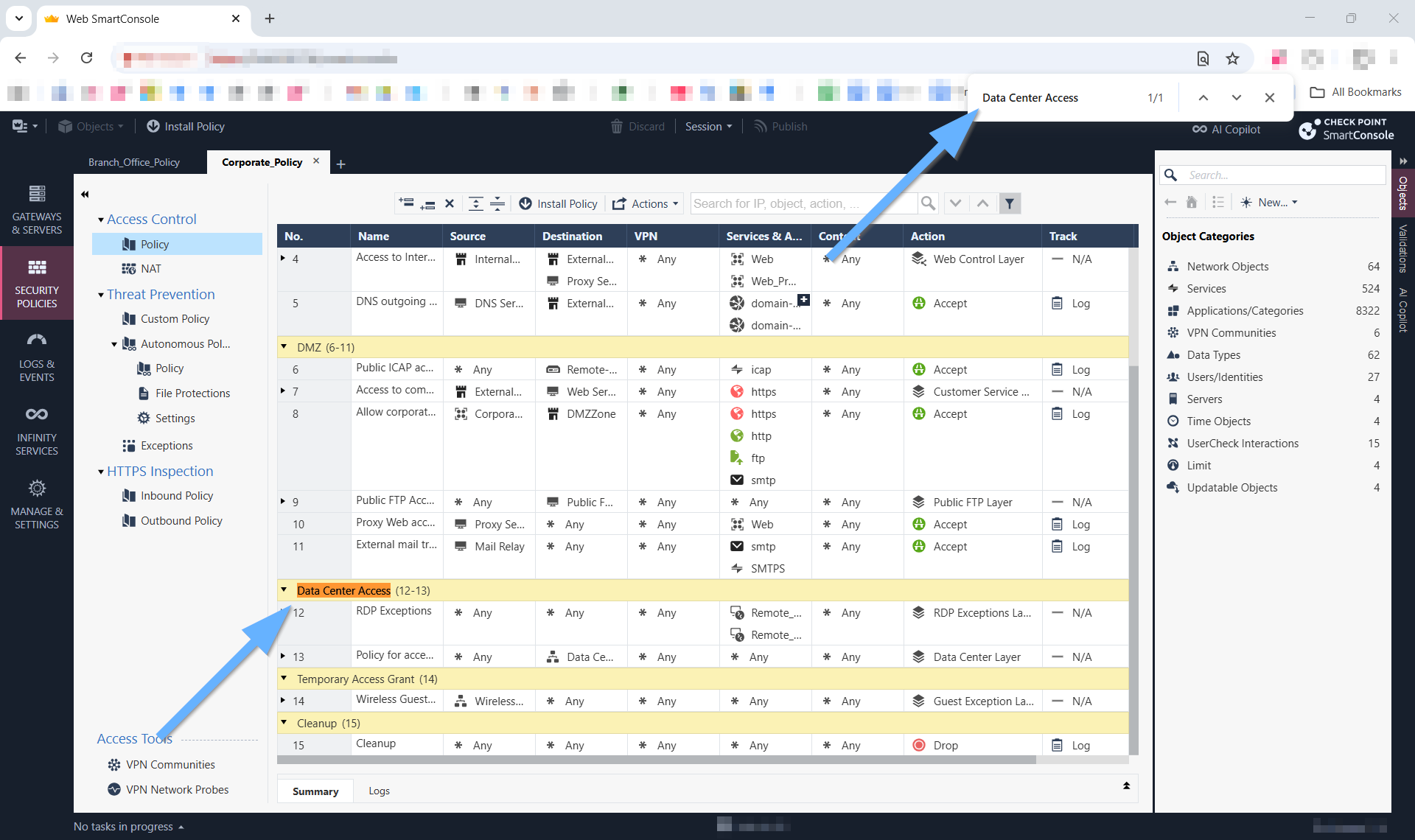1415x840 pixels.
Task: Collapse the Threat Prevention tree node
Action: point(101,295)
